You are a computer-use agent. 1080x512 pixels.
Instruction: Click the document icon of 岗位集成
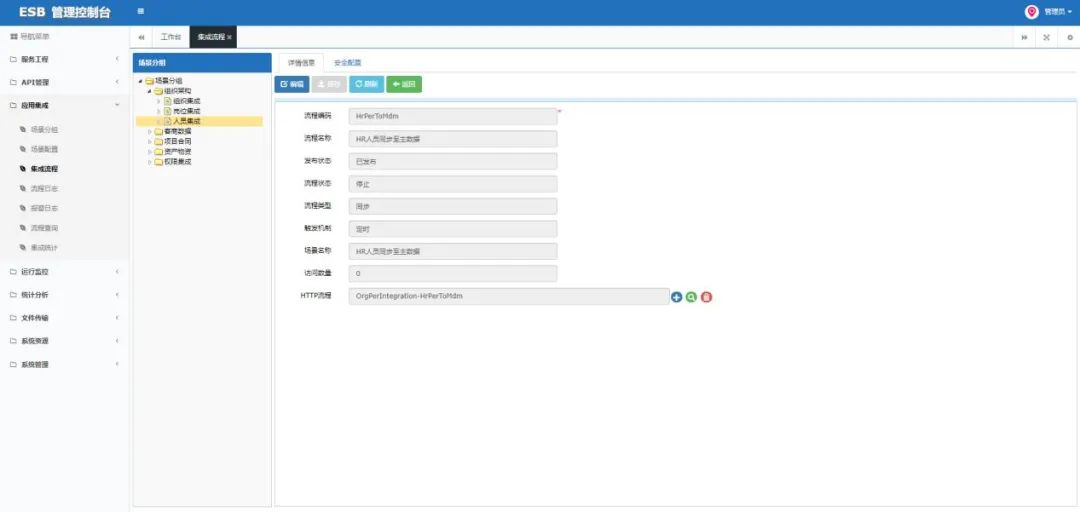tap(167, 111)
